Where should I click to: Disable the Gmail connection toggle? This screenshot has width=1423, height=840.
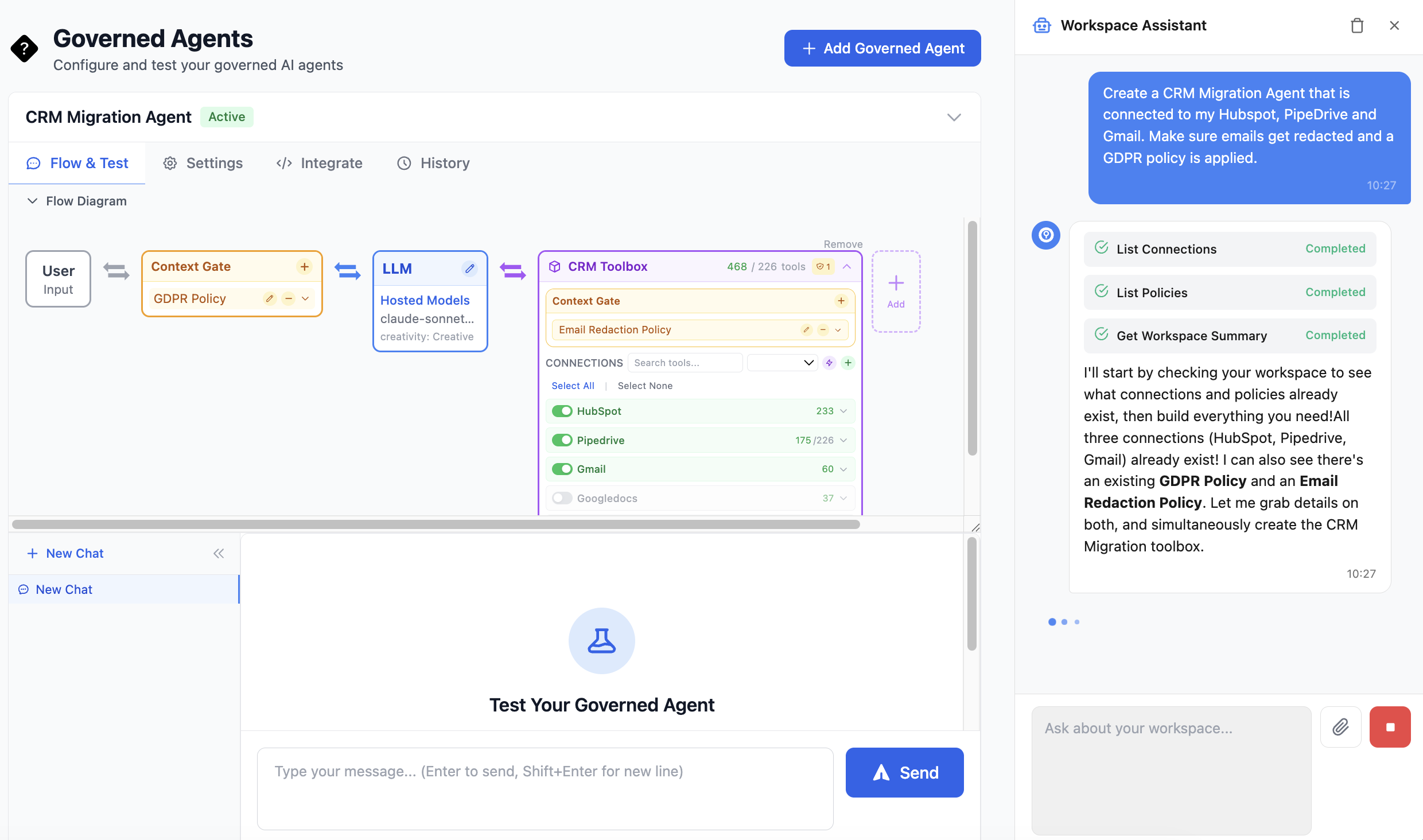pyautogui.click(x=562, y=469)
